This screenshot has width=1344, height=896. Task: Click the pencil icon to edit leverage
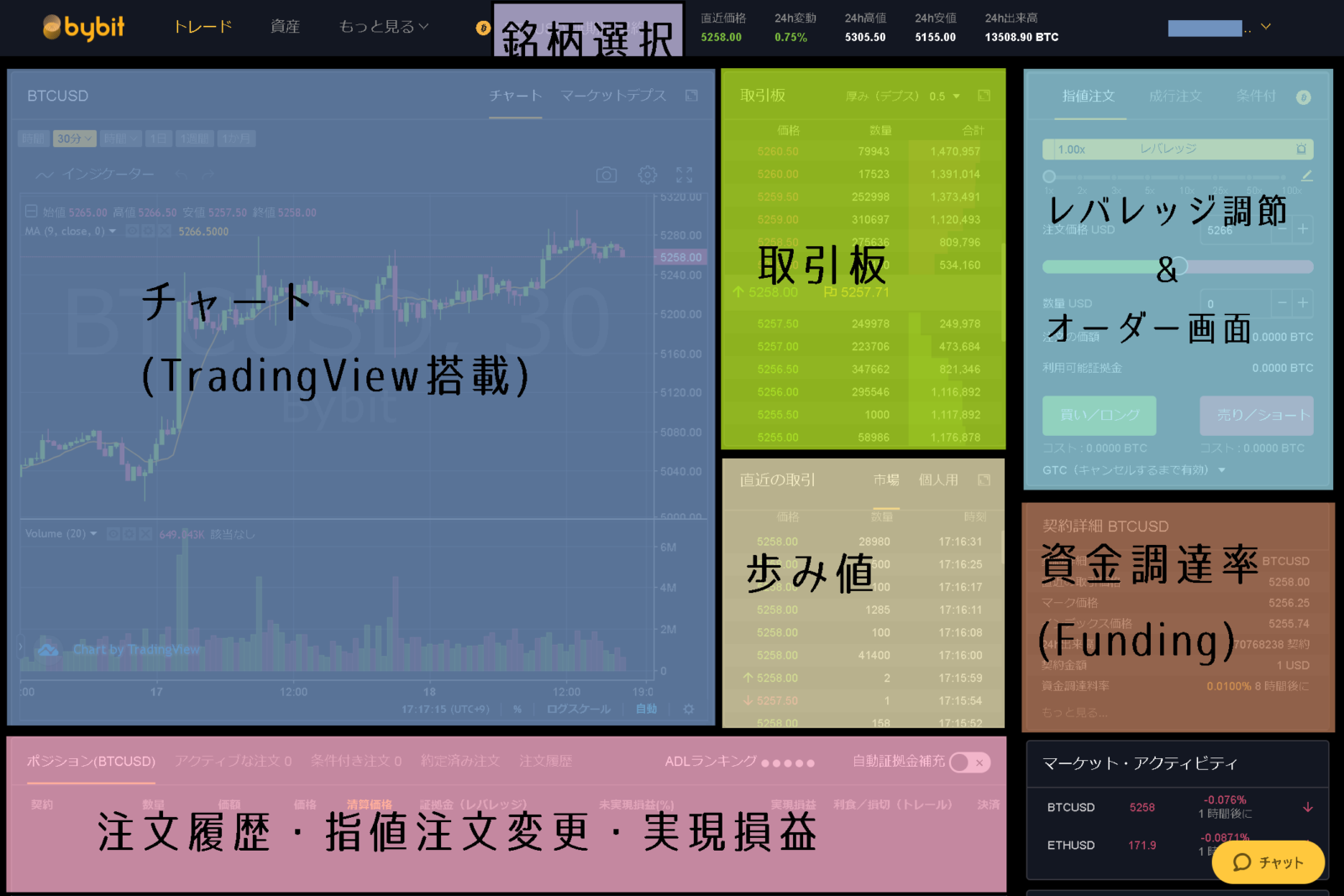coord(1306,176)
